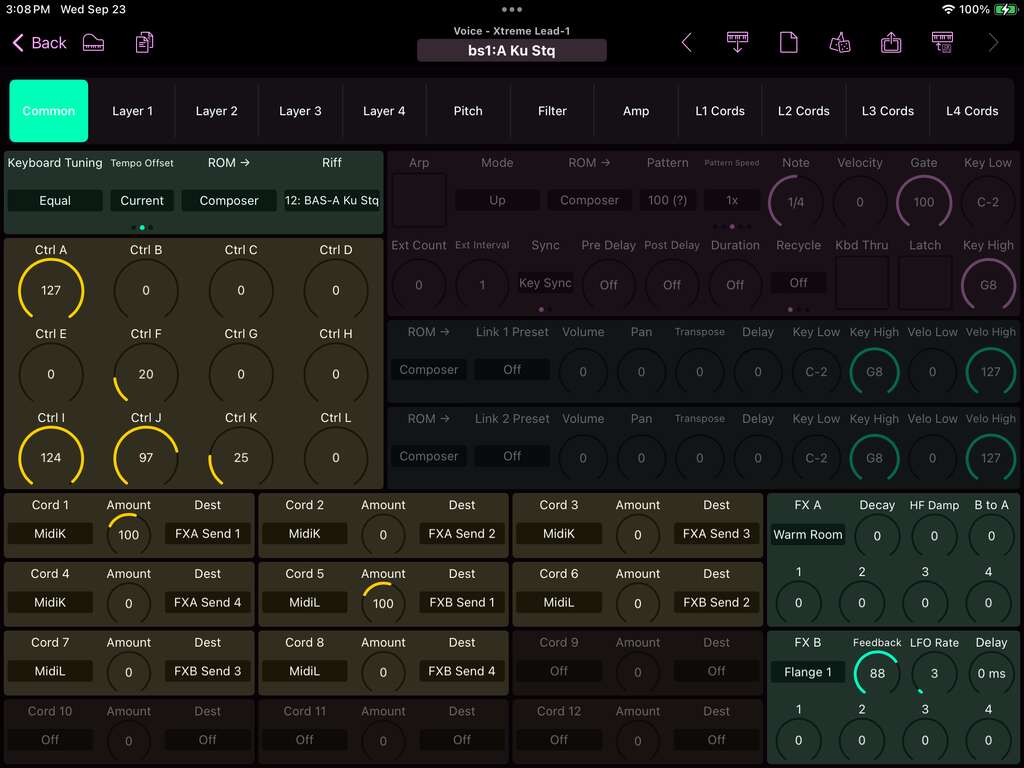Go to previous preset with left chevron
1024x768 pixels.
(686, 43)
